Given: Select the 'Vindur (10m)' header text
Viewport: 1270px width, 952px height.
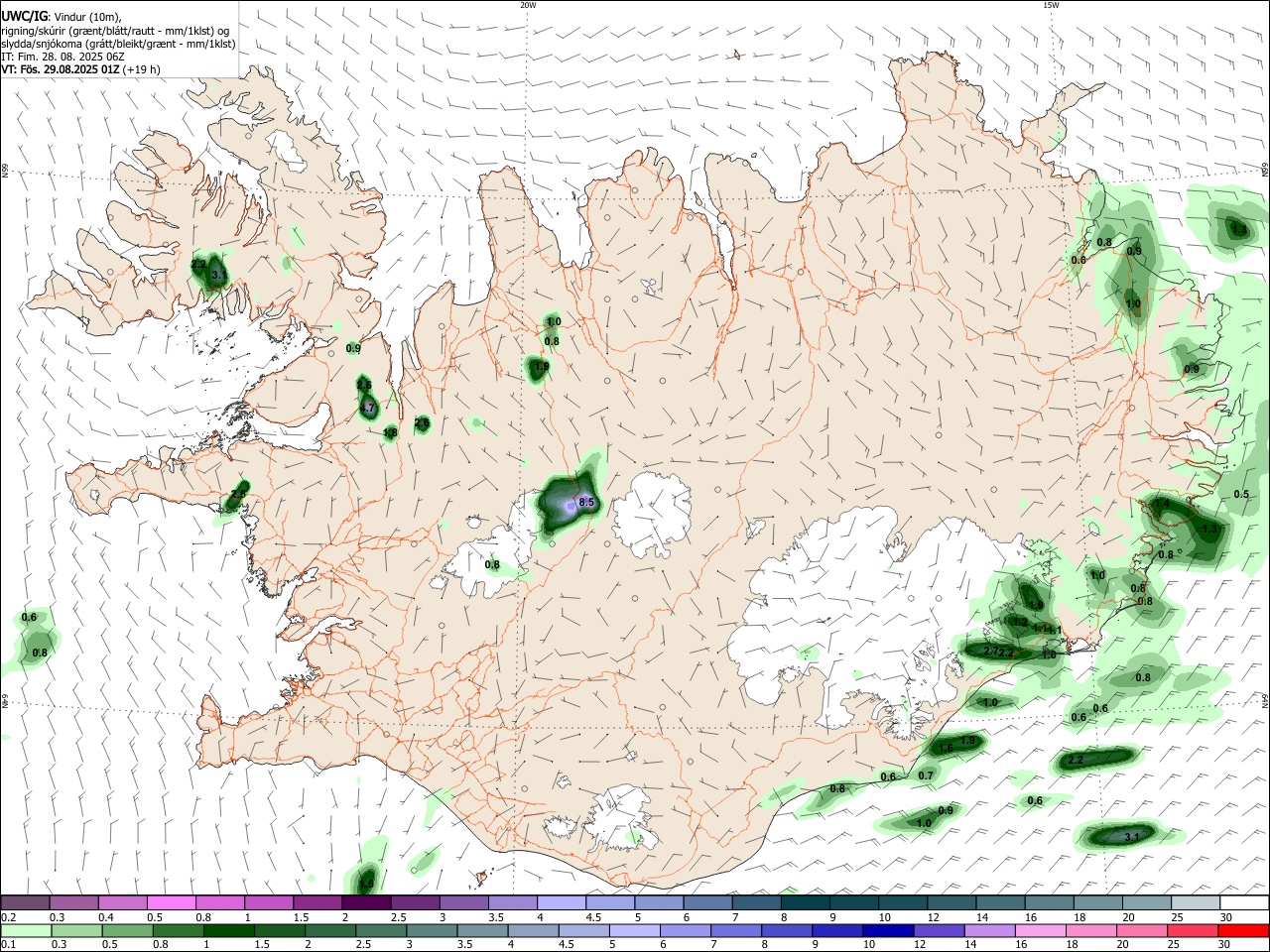Looking at the screenshot, I should click(x=86, y=16).
